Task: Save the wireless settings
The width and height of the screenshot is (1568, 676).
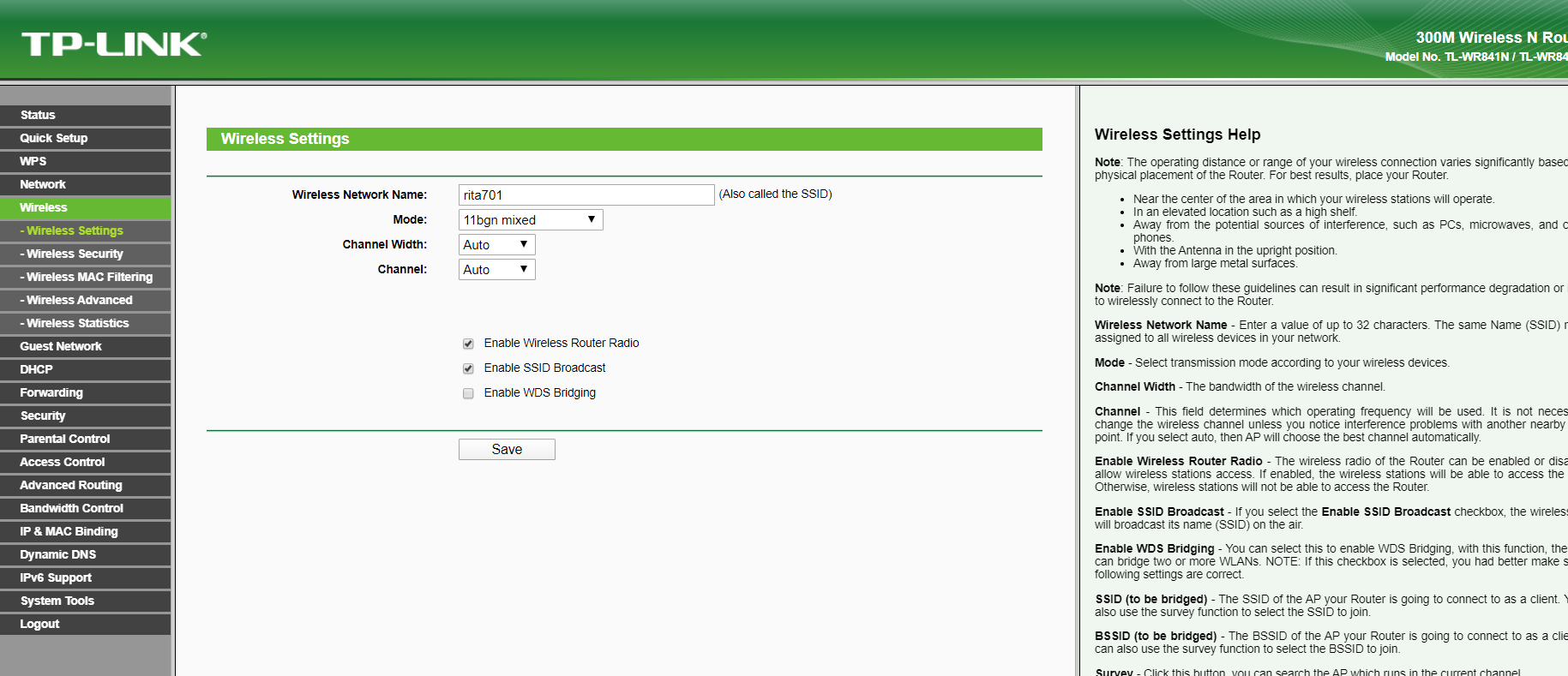Action: [x=507, y=450]
